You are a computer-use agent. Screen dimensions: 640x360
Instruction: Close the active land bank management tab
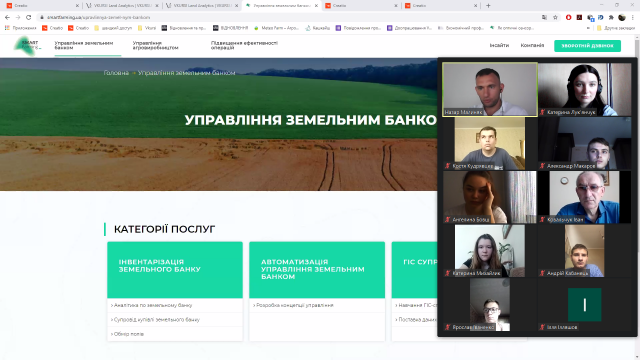tap(316, 6)
